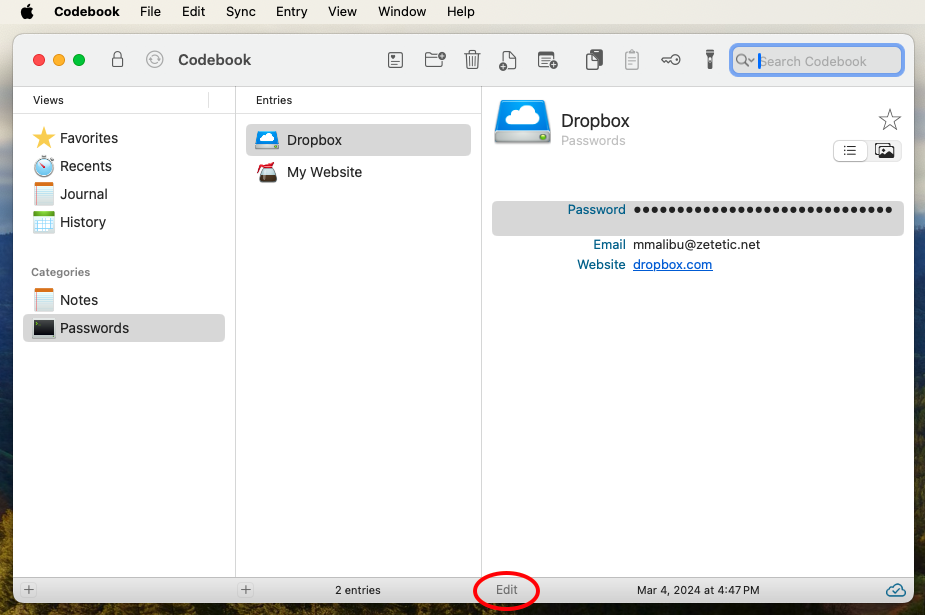
Task: Add category with bottom-left plus button
Action: click(x=29, y=590)
